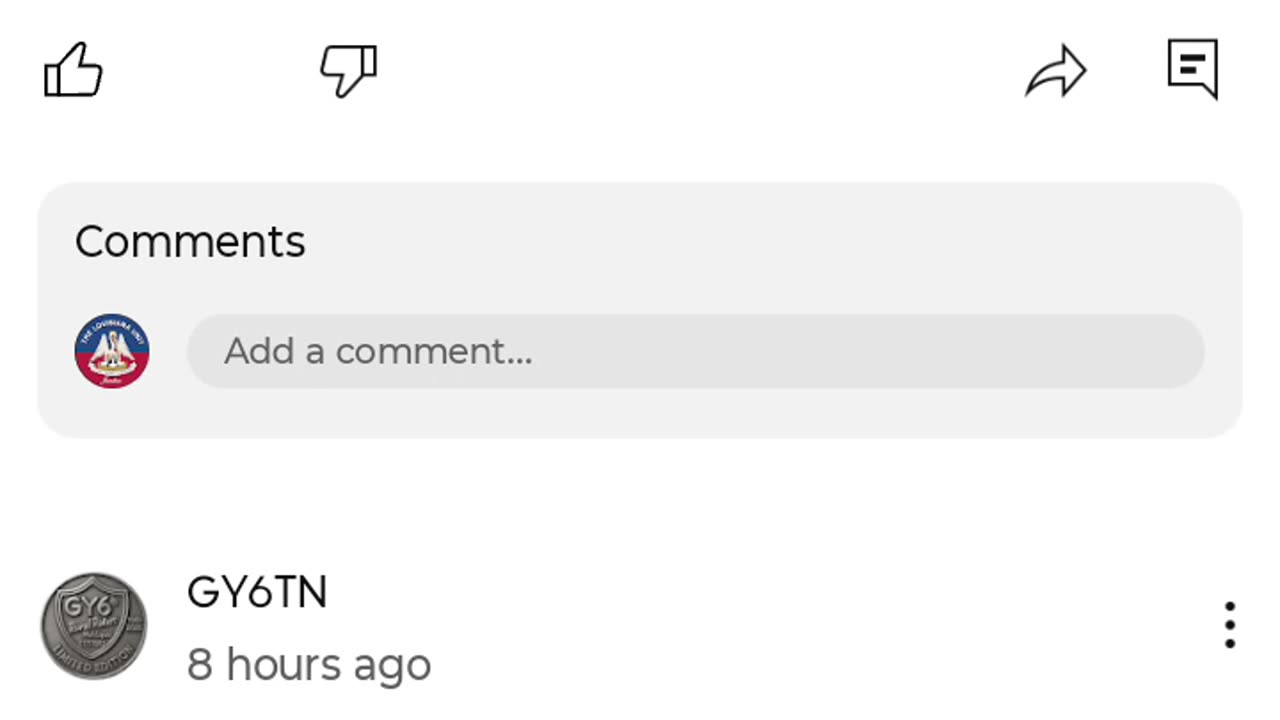Expand the three-dot comment menu
1280x720 pixels.
point(1229,625)
